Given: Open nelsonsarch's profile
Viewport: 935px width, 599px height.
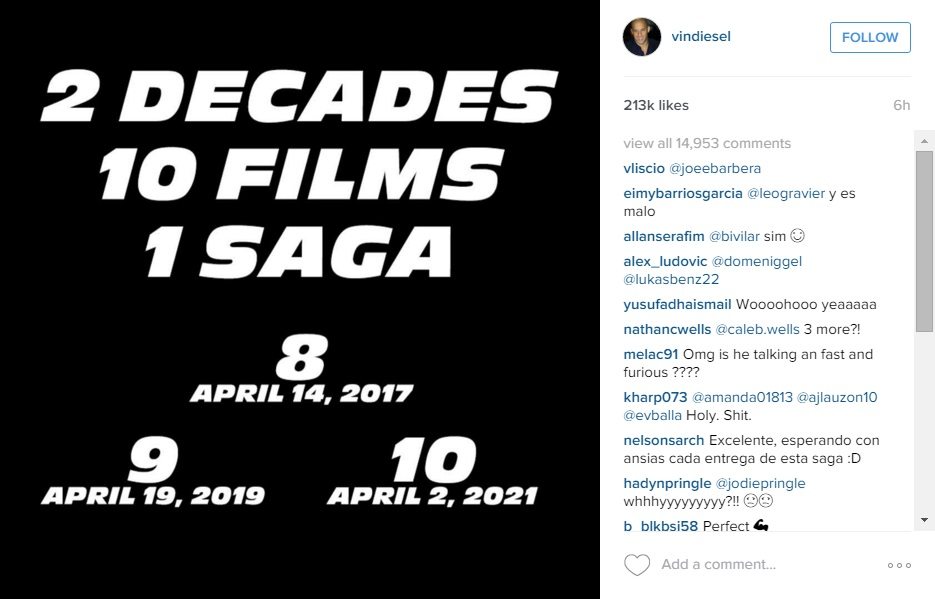Looking at the screenshot, I should point(664,440).
